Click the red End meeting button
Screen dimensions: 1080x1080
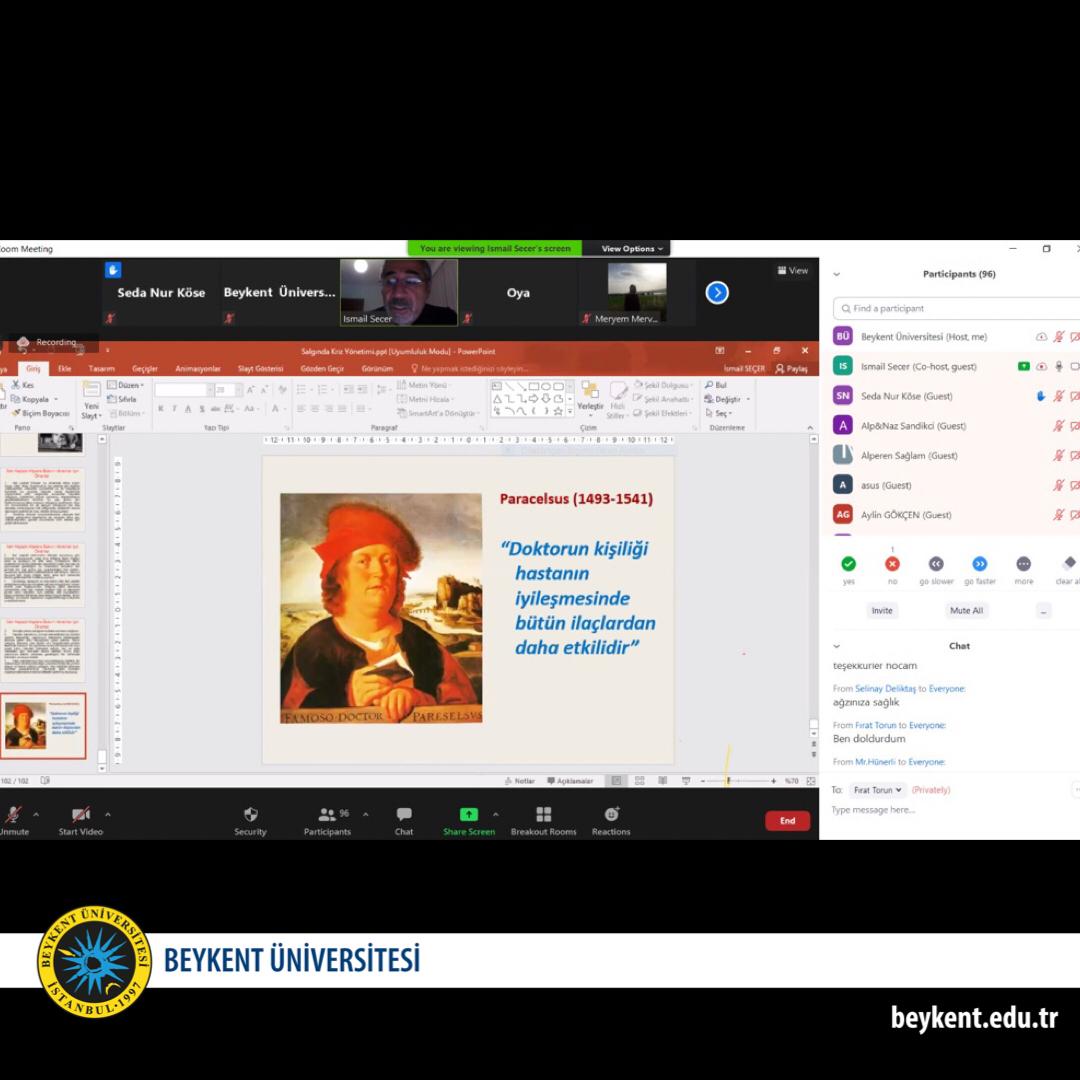(x=787, y=820)
